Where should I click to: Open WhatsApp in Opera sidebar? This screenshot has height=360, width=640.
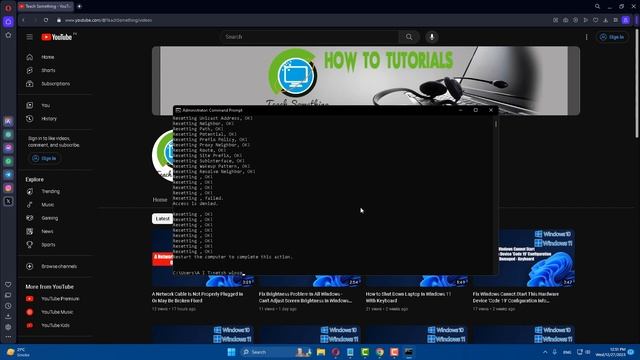point(8,161)
